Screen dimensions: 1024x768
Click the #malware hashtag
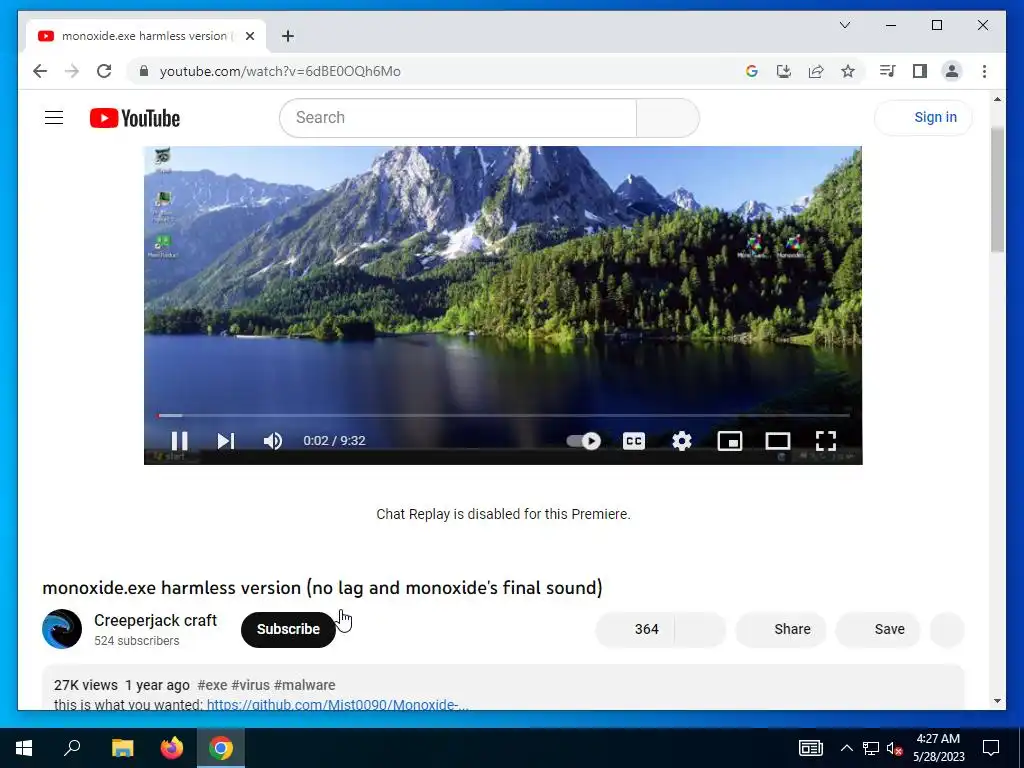(304, 685)
